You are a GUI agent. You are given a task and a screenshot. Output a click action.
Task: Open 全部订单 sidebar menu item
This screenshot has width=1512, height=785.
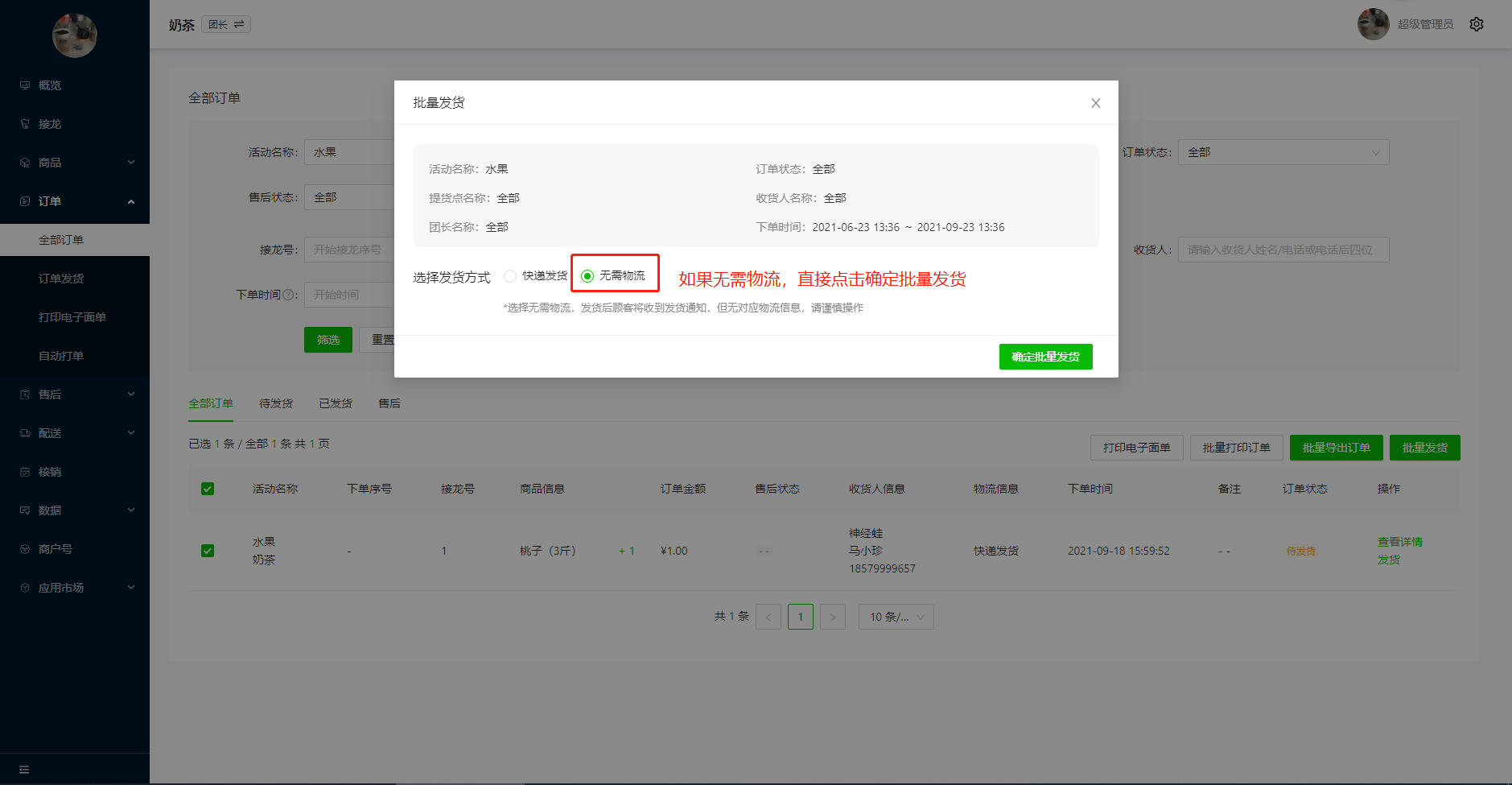[75, 240]
